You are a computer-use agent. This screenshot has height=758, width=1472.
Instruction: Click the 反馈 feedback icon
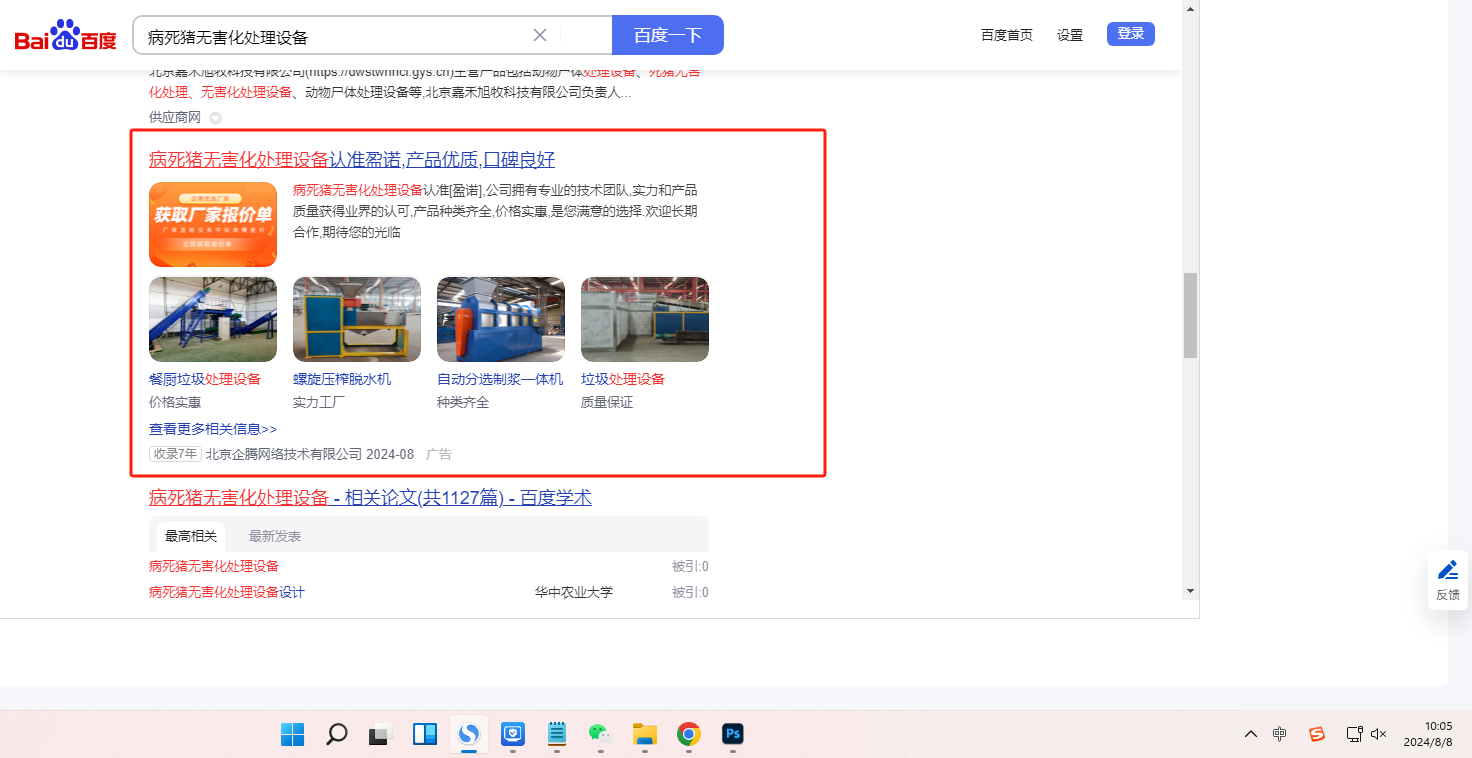pos(1448,580)
